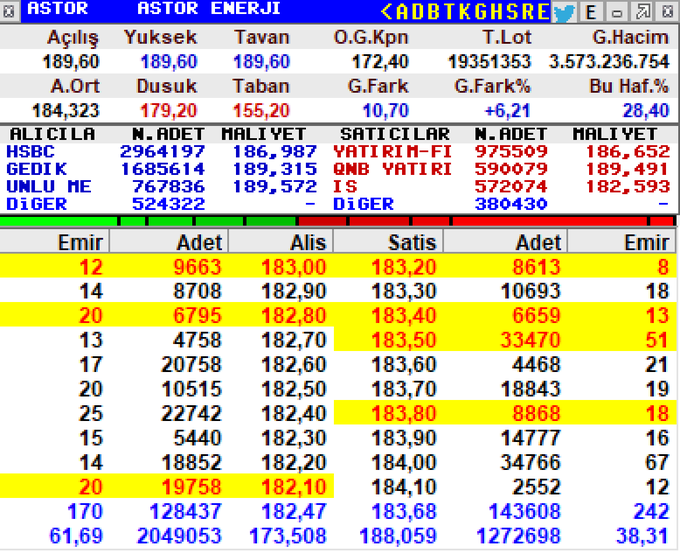The width and height of the screenshot is (680, 551).
Task: Click the highlighted bid 182,10
Action: point(294,487)
